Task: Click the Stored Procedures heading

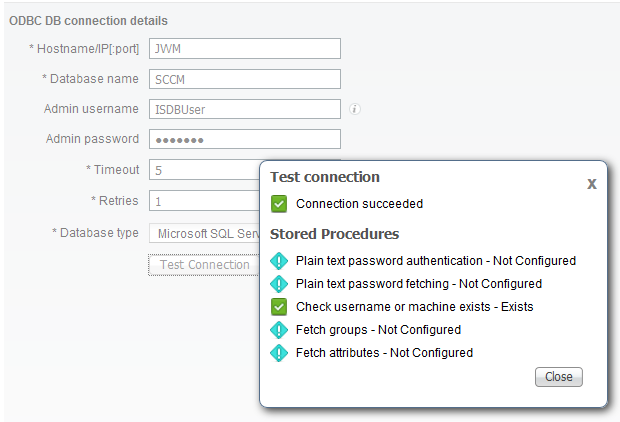Action: click(x=335, y=234)
